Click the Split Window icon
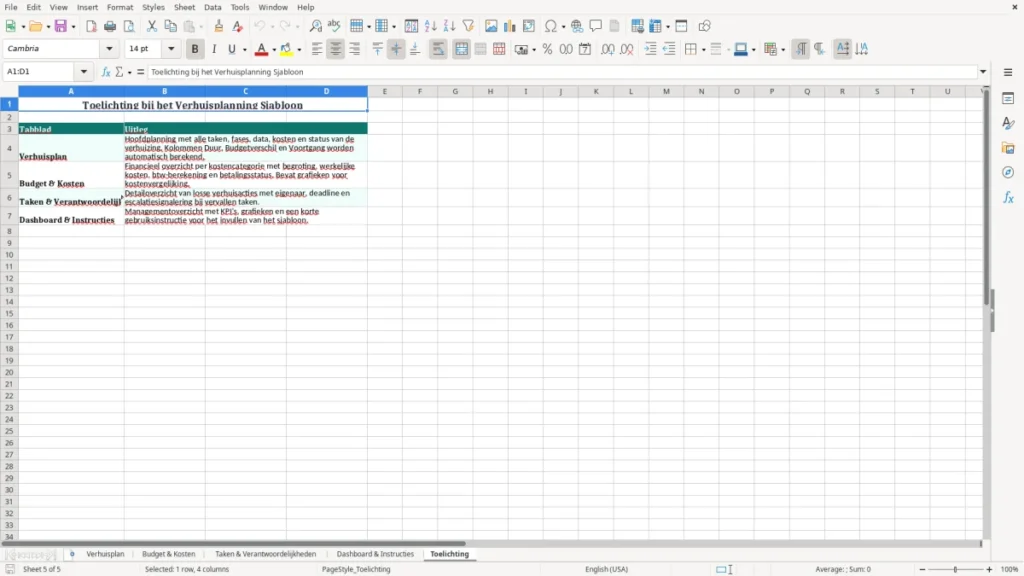This screenshot has width=1024, height=576. [x=681, y=26]
